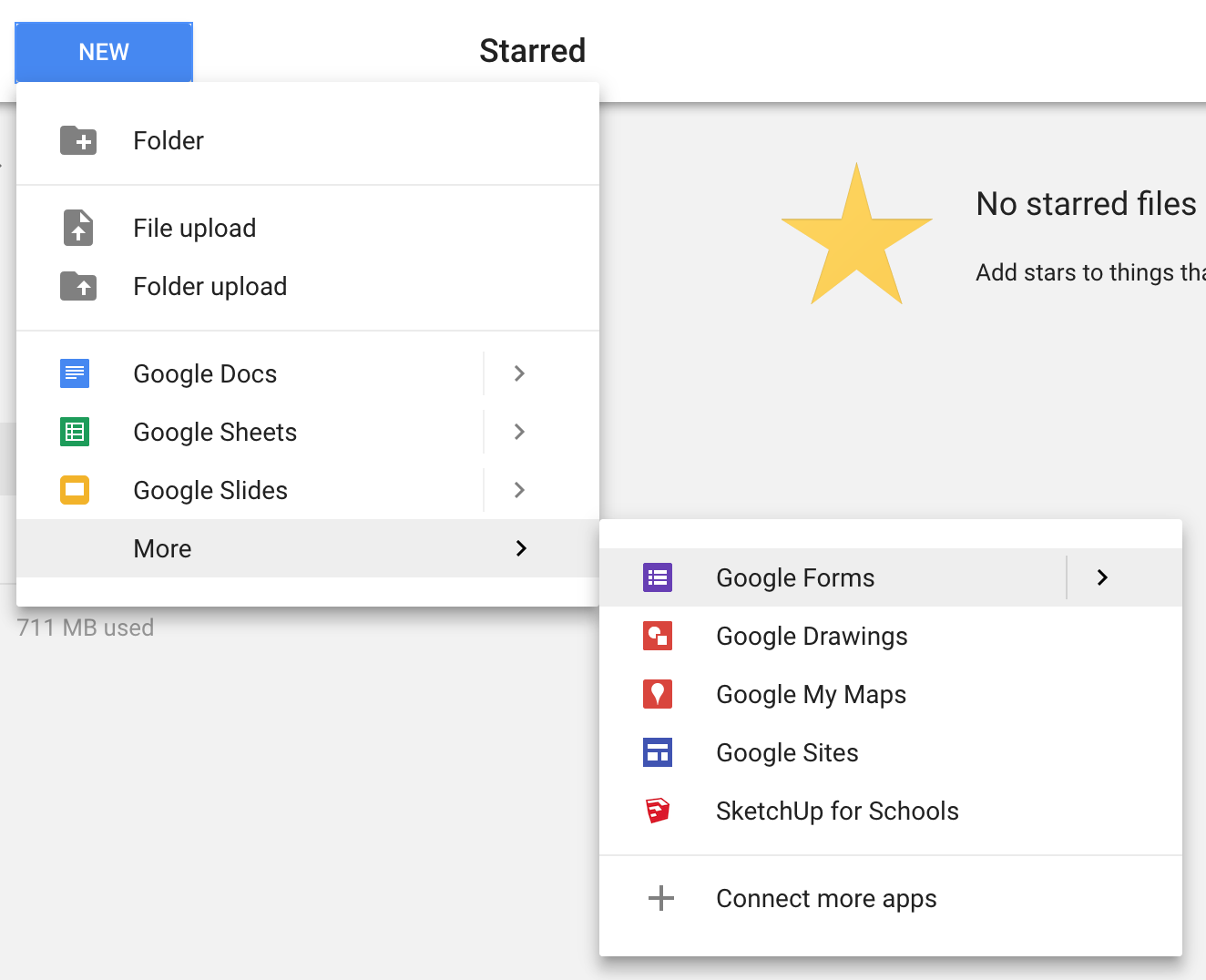The width and height of the screenshot is (1206, 980).
Task: Click the large yellow star graphic
Action: pos(857,235)
